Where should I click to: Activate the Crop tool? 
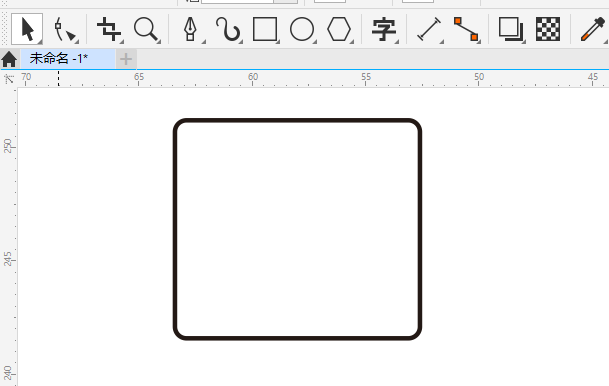tap(109, 29)
